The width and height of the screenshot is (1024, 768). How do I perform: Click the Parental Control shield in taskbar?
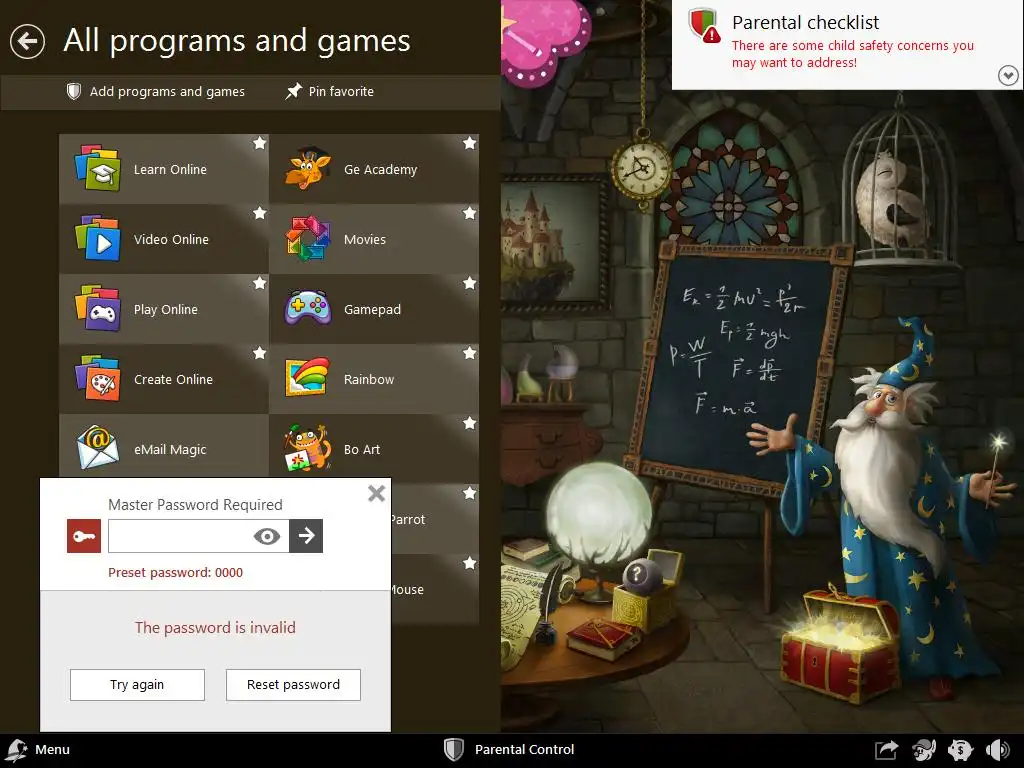[x=454, y=750]
